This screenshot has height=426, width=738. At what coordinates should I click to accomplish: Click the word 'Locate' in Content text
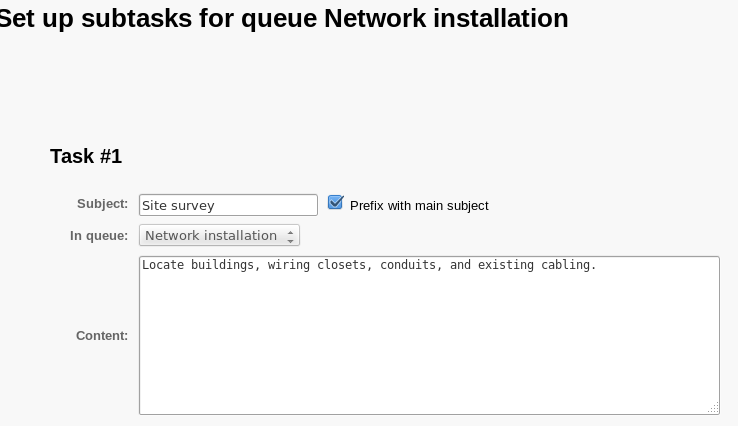pos(163,265)
